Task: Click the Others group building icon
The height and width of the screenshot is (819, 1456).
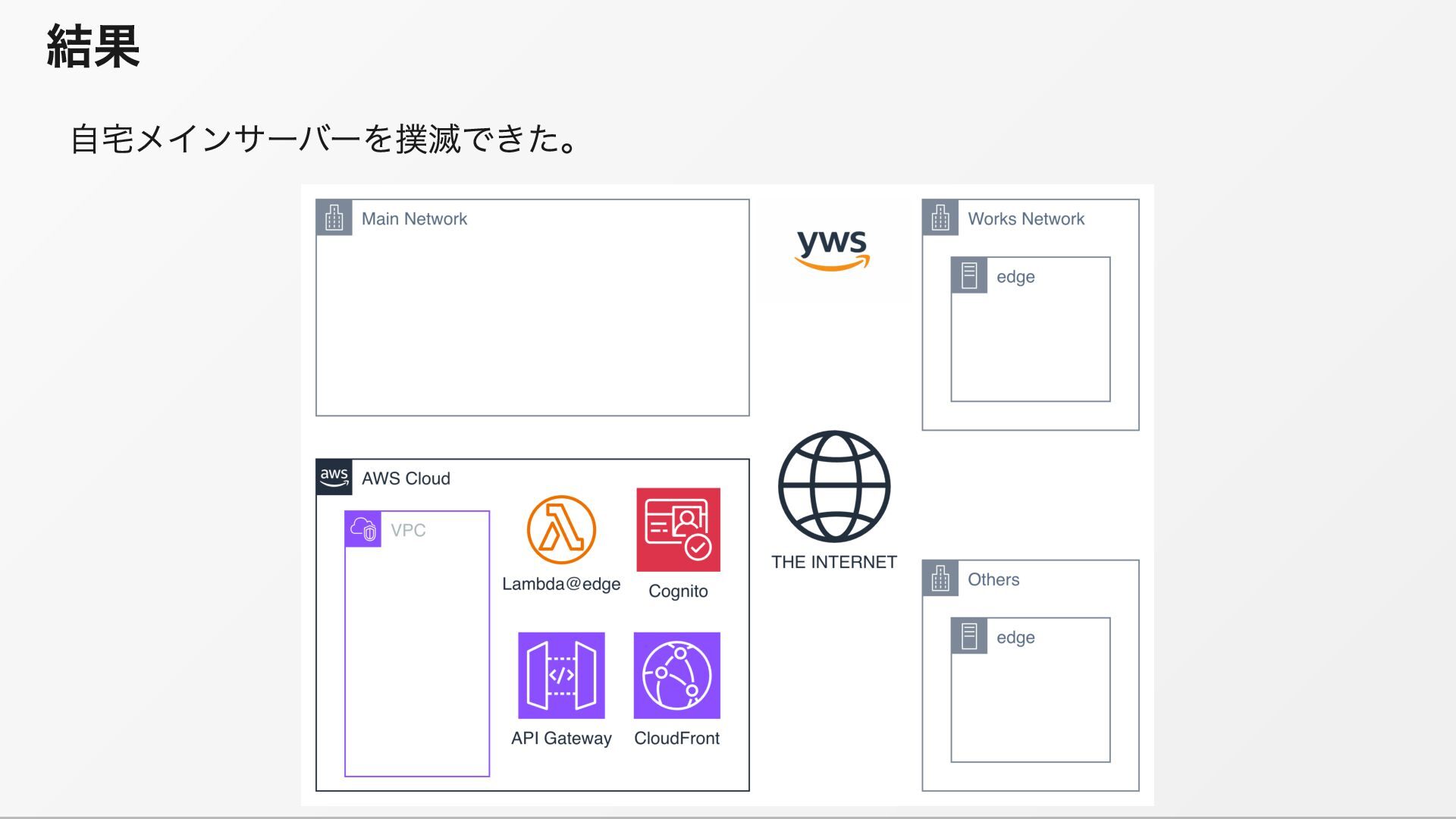Action: [x=940, y=579]
